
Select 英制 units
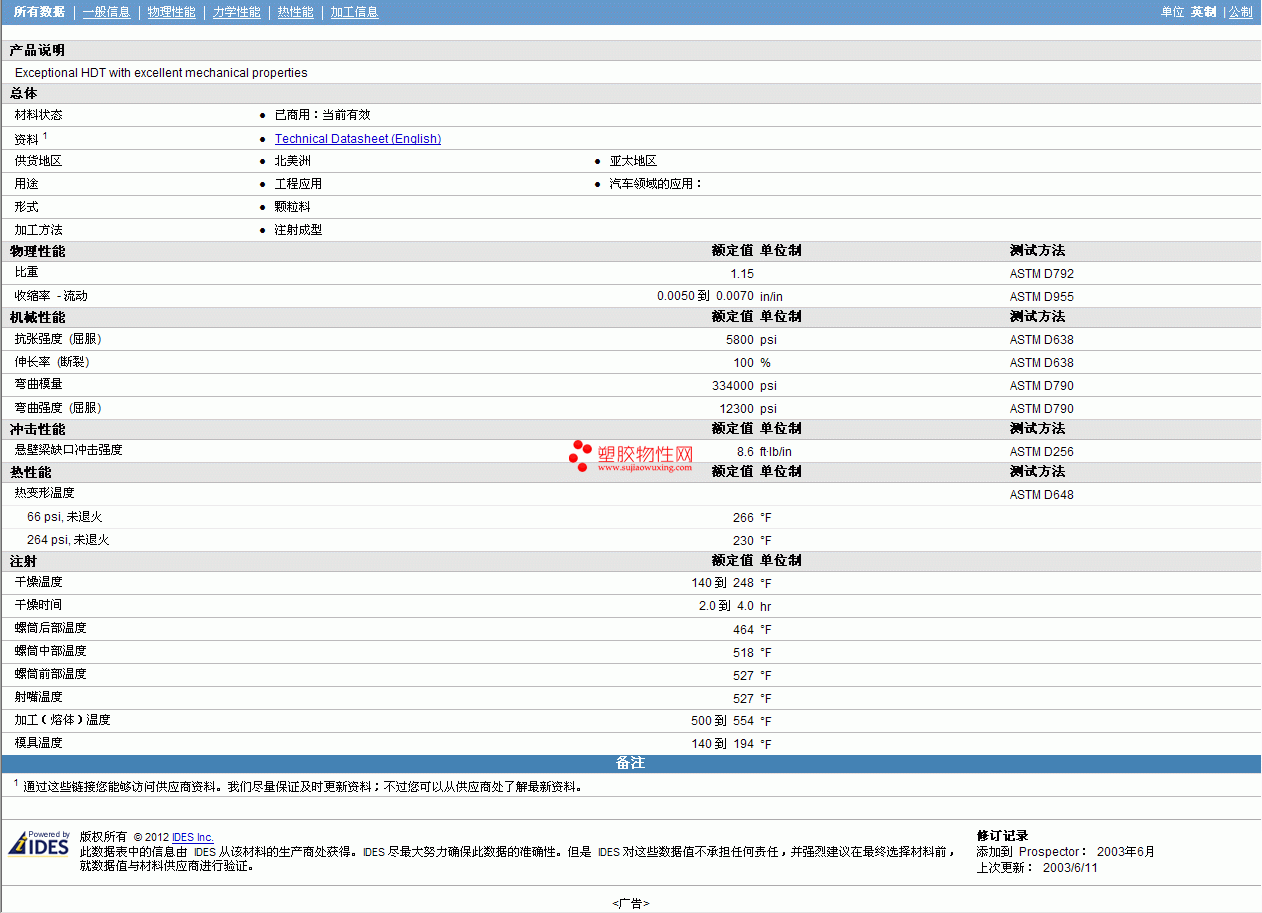1203,12
